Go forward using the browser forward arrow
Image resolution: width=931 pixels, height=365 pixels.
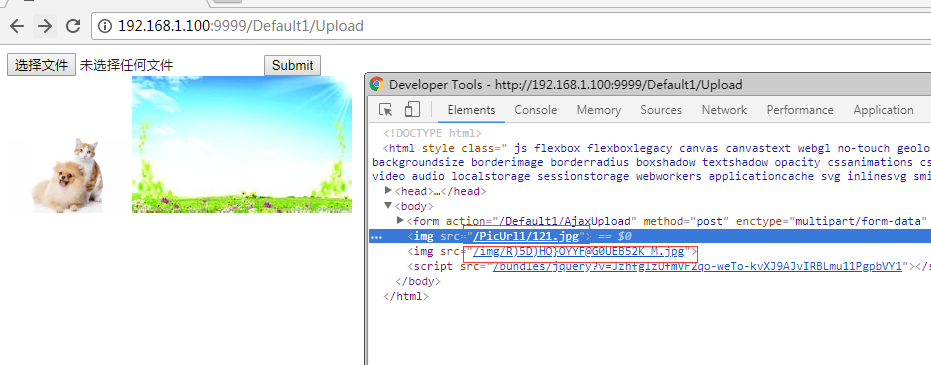(x=45, y=26)
